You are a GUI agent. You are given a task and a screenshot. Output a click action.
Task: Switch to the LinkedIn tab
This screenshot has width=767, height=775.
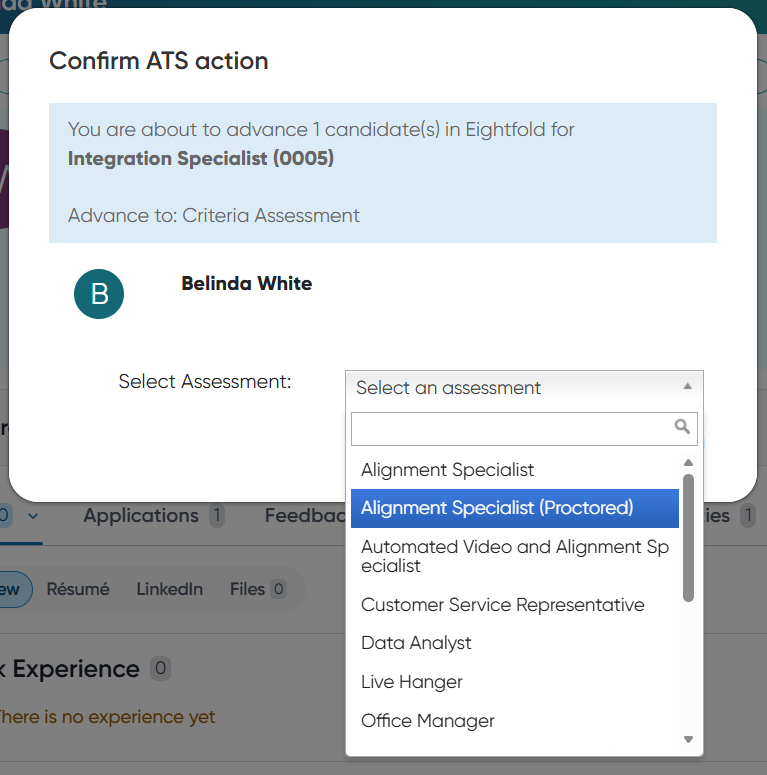click(x=170, y=589)
